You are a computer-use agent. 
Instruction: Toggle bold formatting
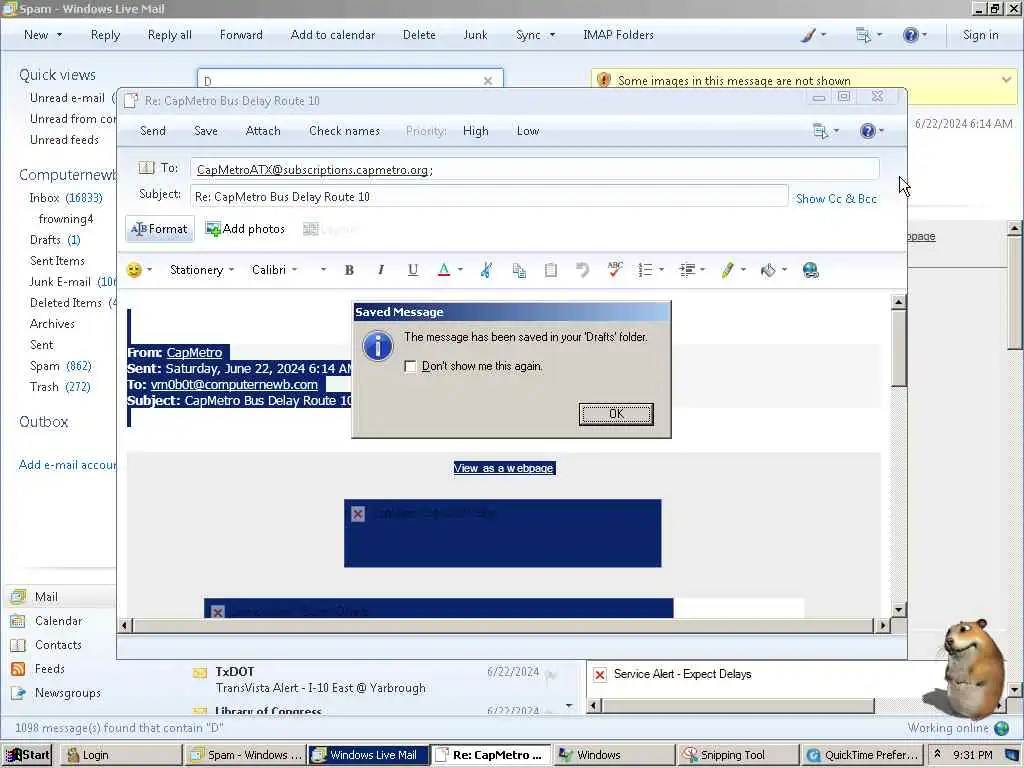coord(349,270)
